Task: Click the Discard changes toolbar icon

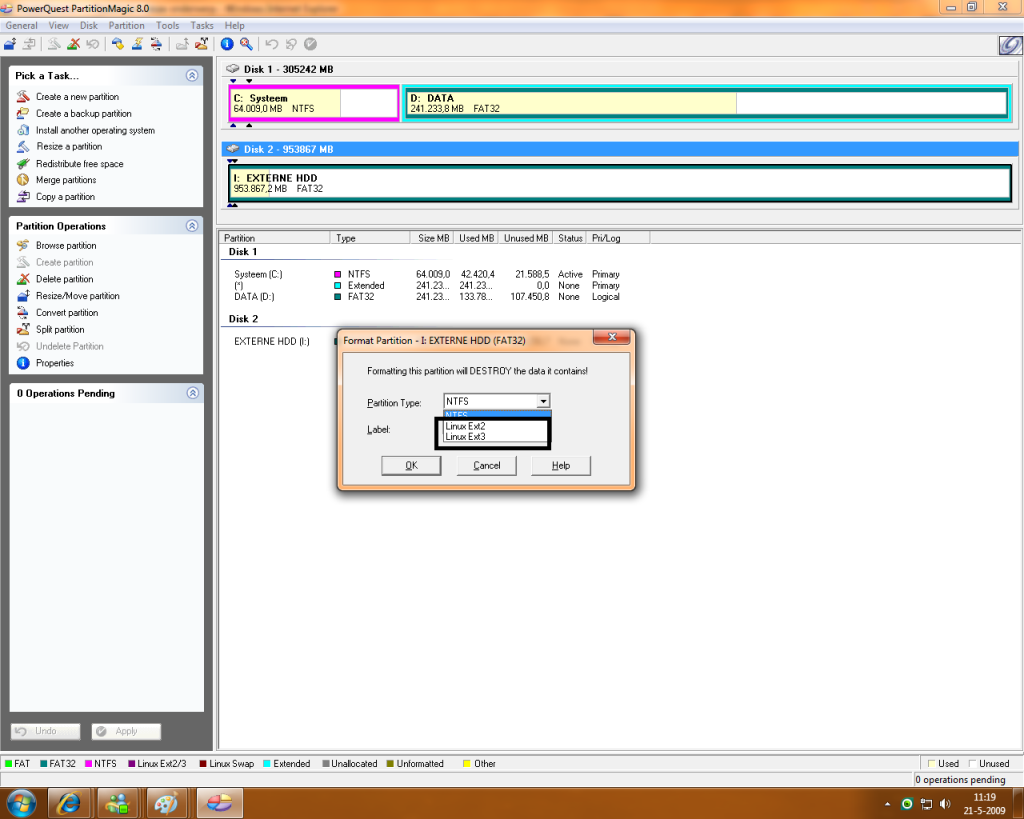Action: 291,44
